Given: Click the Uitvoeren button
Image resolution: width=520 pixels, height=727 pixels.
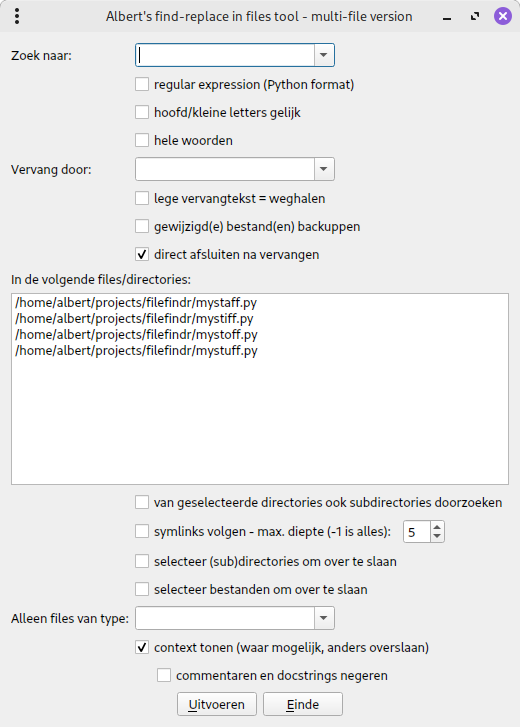Looking at the screenshot, I should pyautogui.click(x=217, y=704).
